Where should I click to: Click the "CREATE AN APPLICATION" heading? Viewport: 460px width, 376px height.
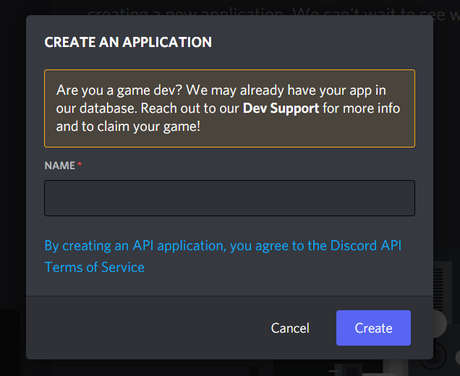click(128, 42)
